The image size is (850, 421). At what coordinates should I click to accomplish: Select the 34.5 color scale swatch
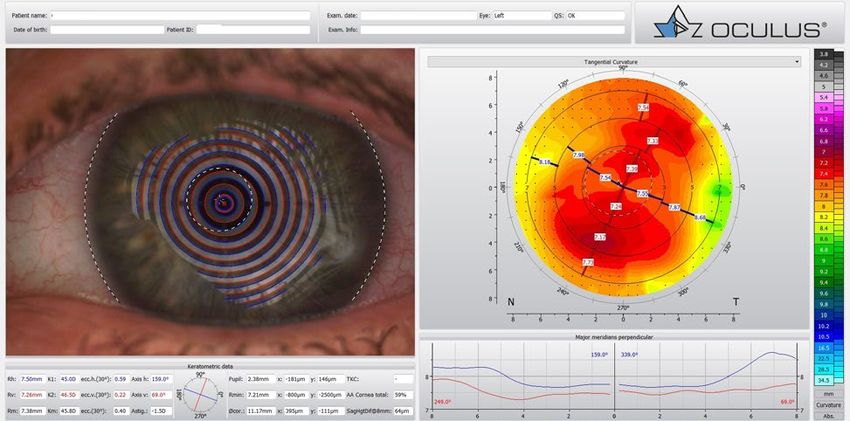[824, 380]
